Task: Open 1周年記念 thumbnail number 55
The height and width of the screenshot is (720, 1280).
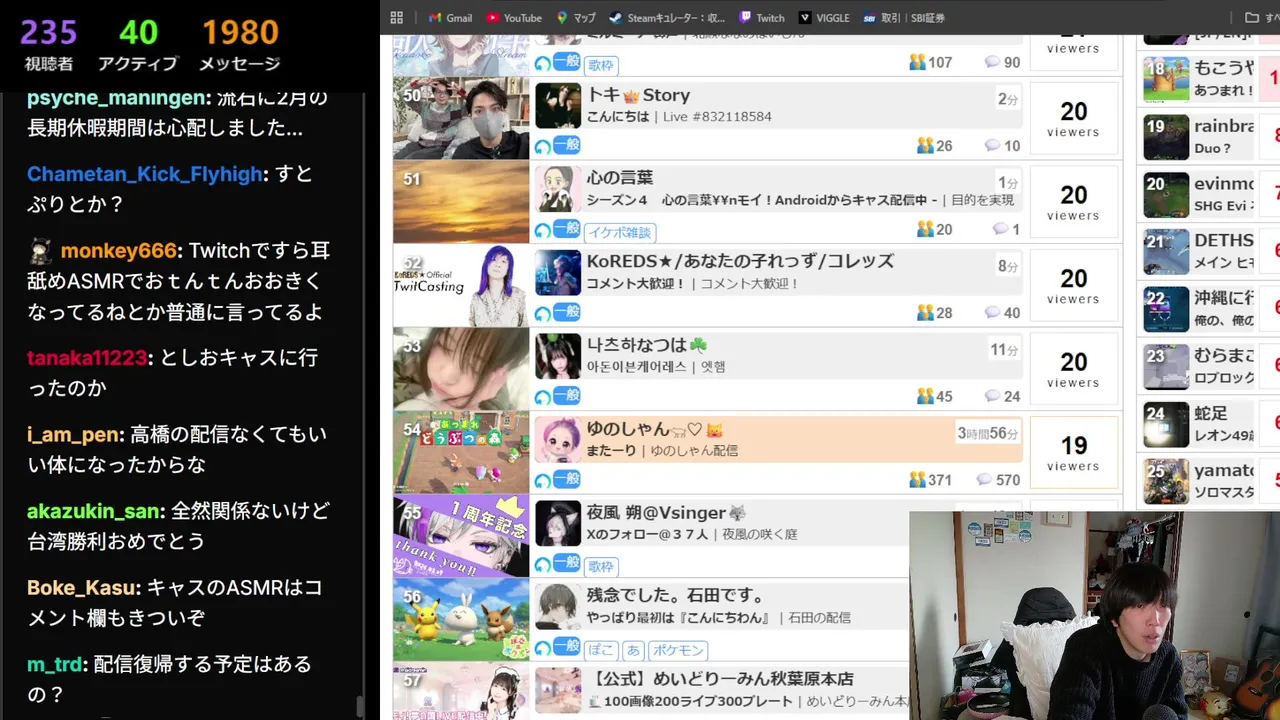Action: tap(461, 535)
